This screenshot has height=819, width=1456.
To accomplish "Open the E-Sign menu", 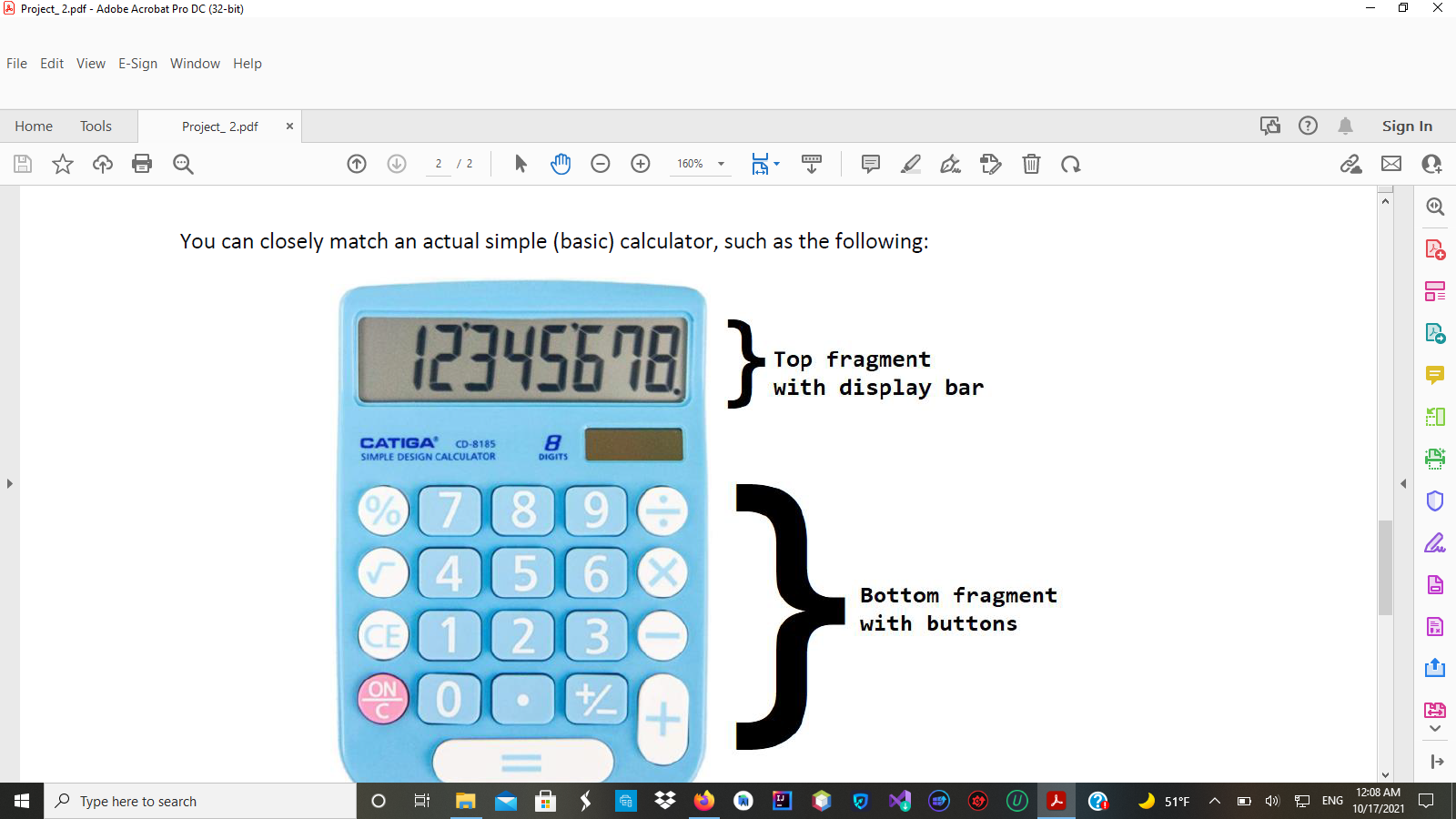I will 137,63.
